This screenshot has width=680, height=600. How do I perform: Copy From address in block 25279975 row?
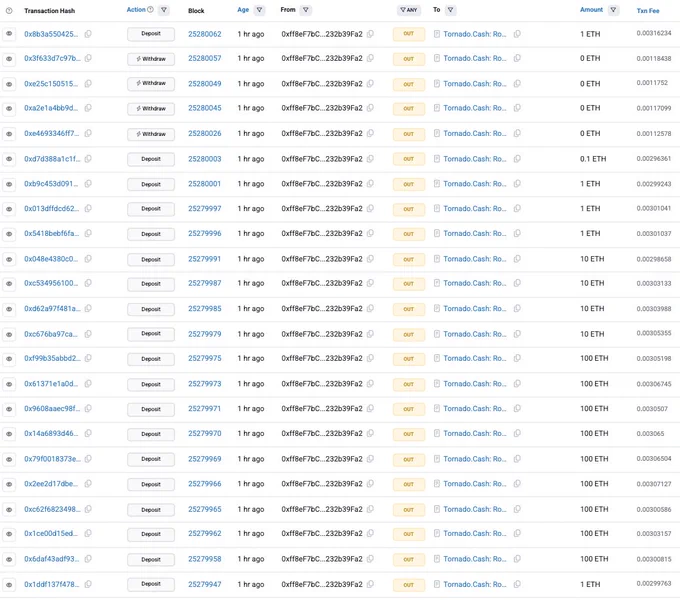[x=370, y=358]
